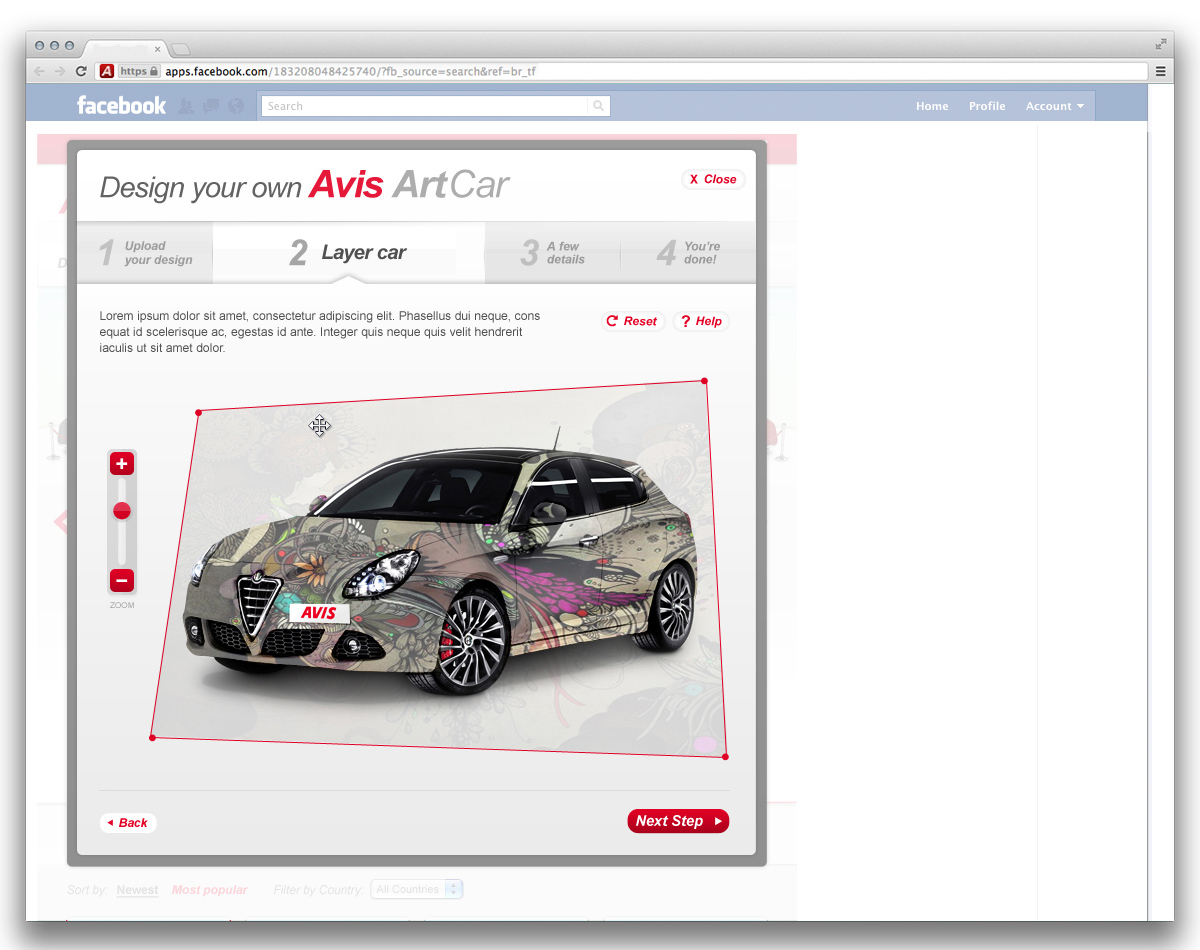Toggle browser fullscreen icon
The width and height of the screenshot is (1200, 950).
coord(1161,44)
